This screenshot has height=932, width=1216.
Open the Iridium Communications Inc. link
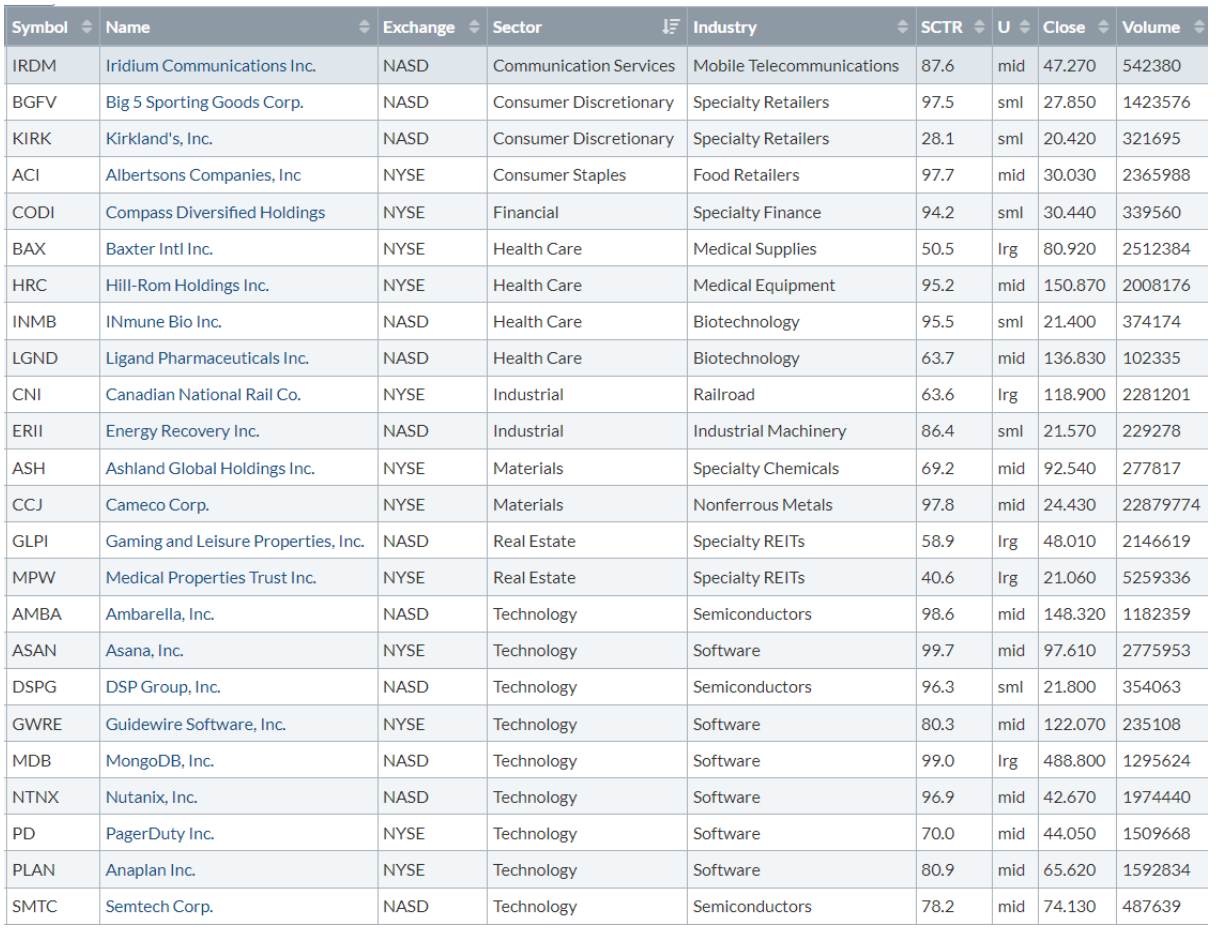click(x=210, y=66)
